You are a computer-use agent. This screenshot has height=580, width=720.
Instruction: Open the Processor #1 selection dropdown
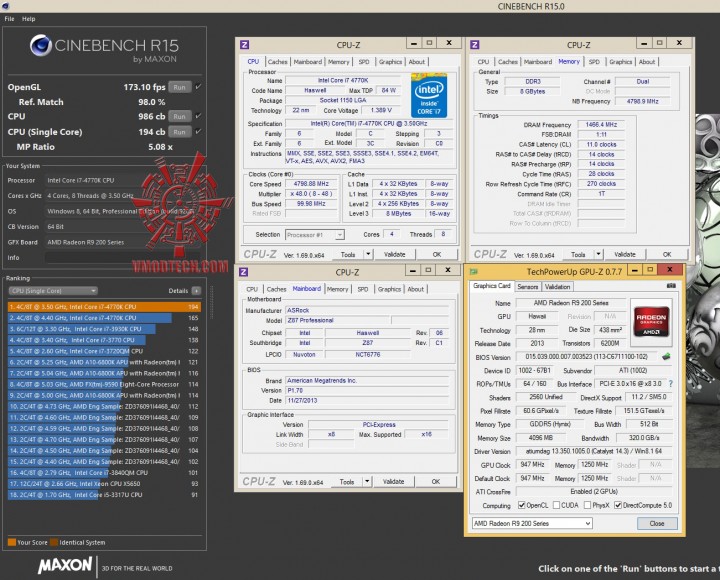tap(315, 235)
